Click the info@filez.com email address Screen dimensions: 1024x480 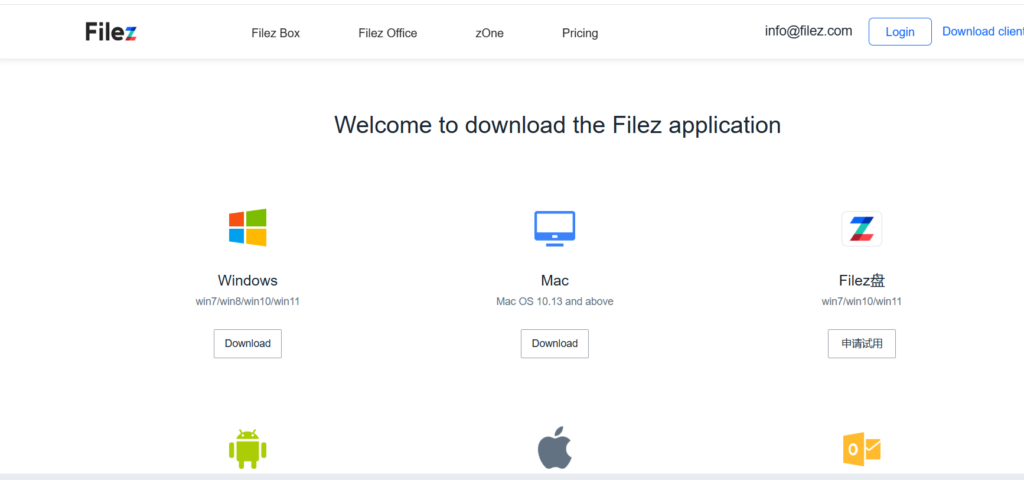tap(808, 31)
